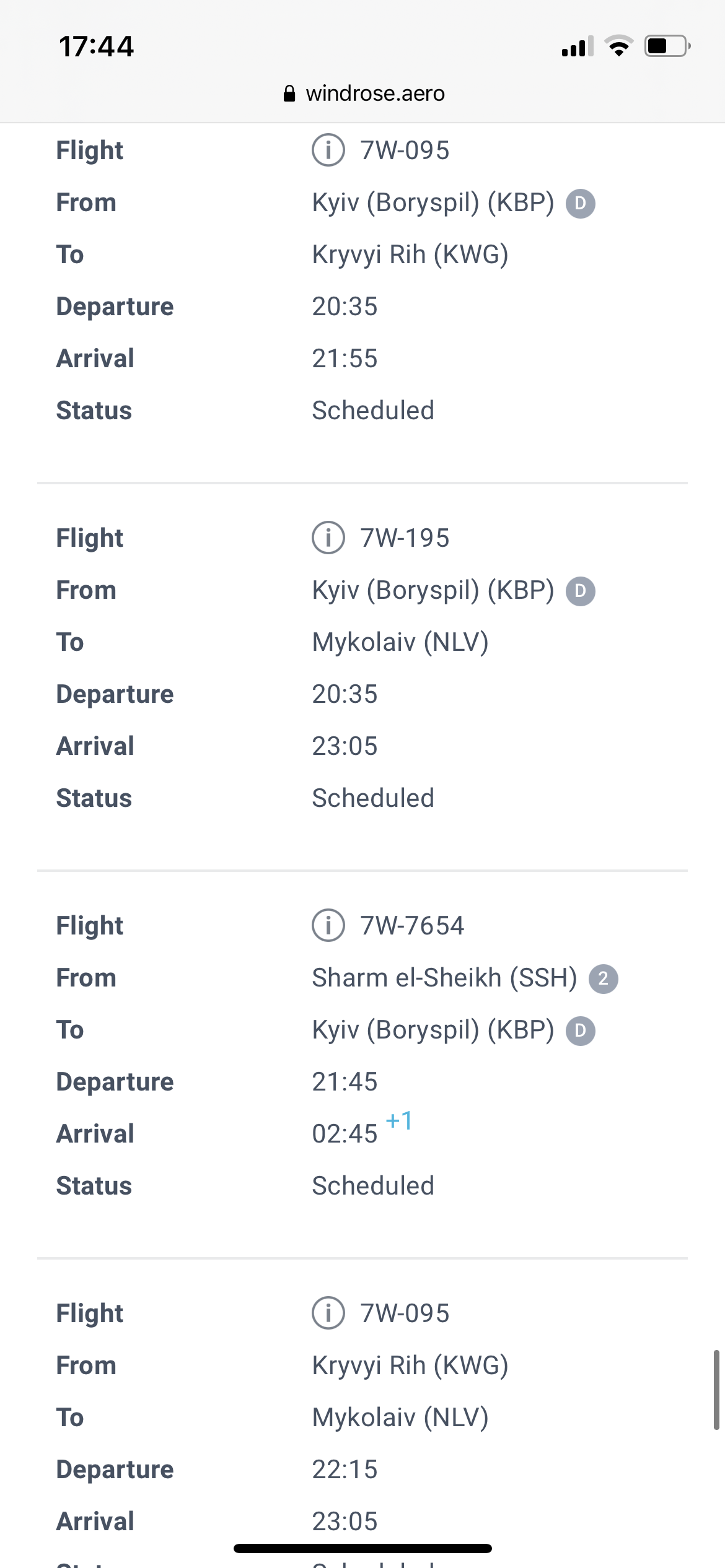Tap Sharm el-Sheikh (SSH) origin text
Screen dimensions: 725x1568
(x=444, y=978)
